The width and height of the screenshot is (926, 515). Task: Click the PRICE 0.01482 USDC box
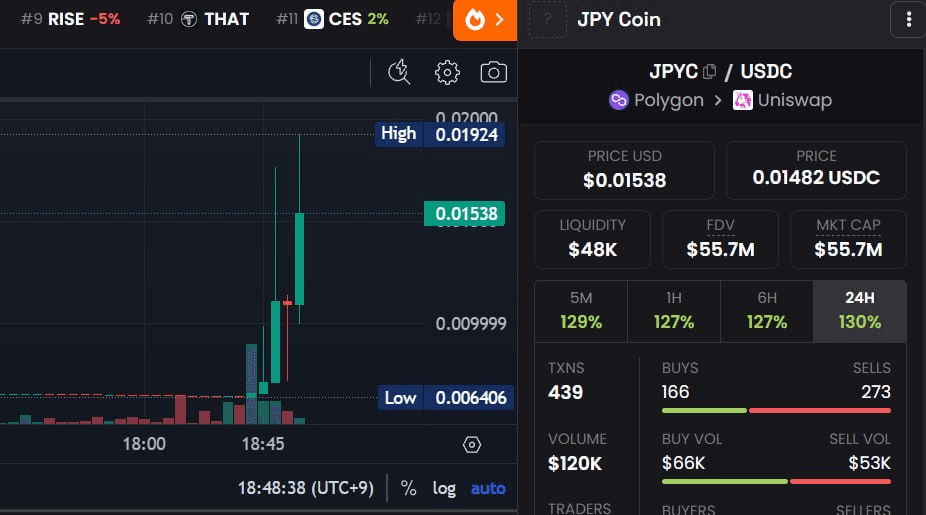(816, 170)
